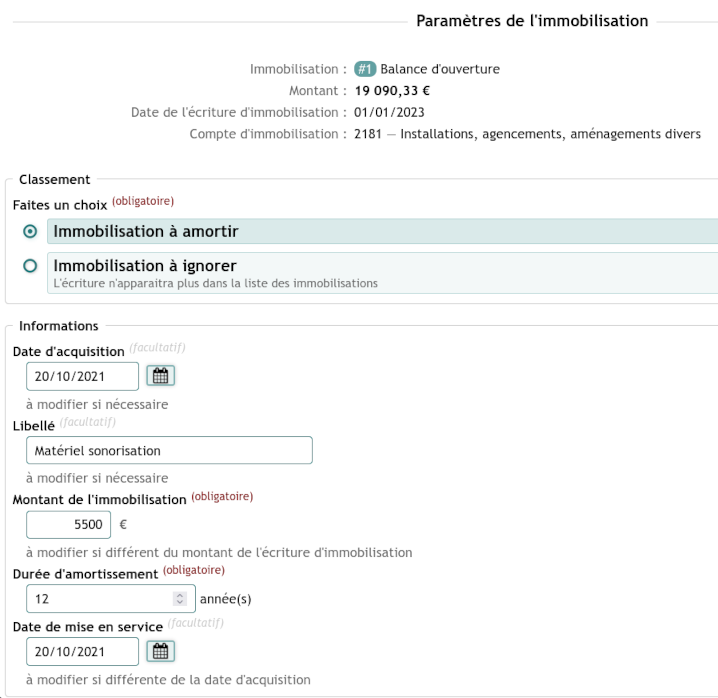The width and height of the screenshot is (718, 698).
Task: Click the Date de mise en service label
Action: pos(88,627)
